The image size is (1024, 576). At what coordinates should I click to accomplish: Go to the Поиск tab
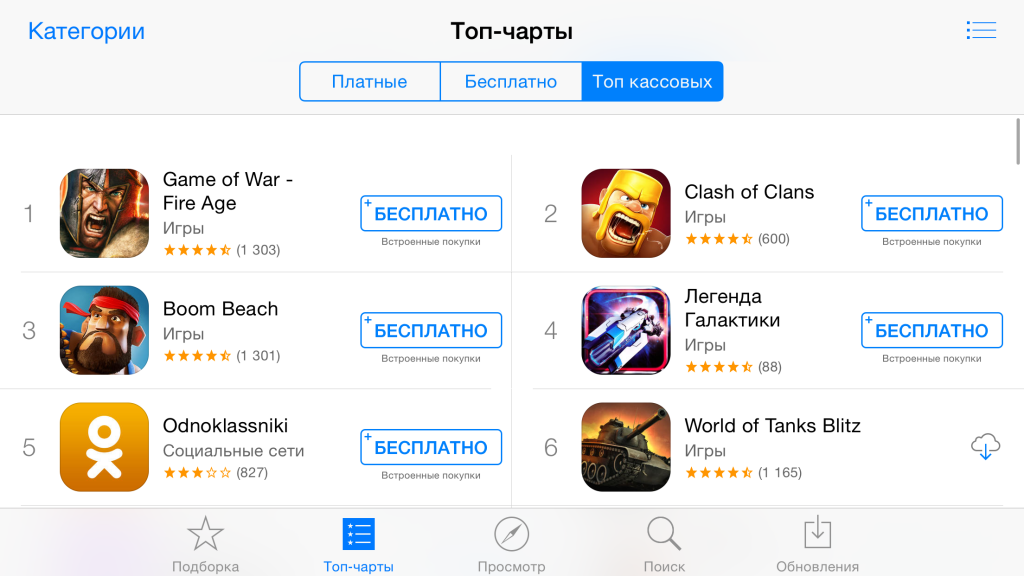664,544
